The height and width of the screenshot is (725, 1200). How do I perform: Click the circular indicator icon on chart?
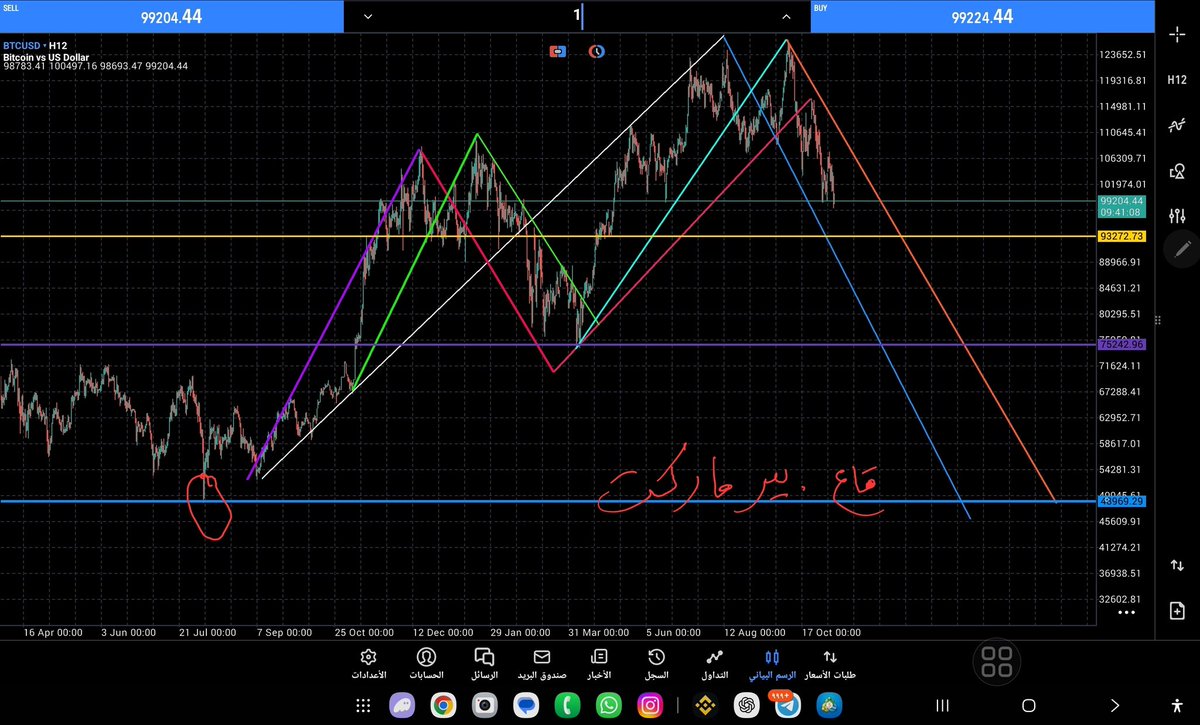click(x=596, y=51)
